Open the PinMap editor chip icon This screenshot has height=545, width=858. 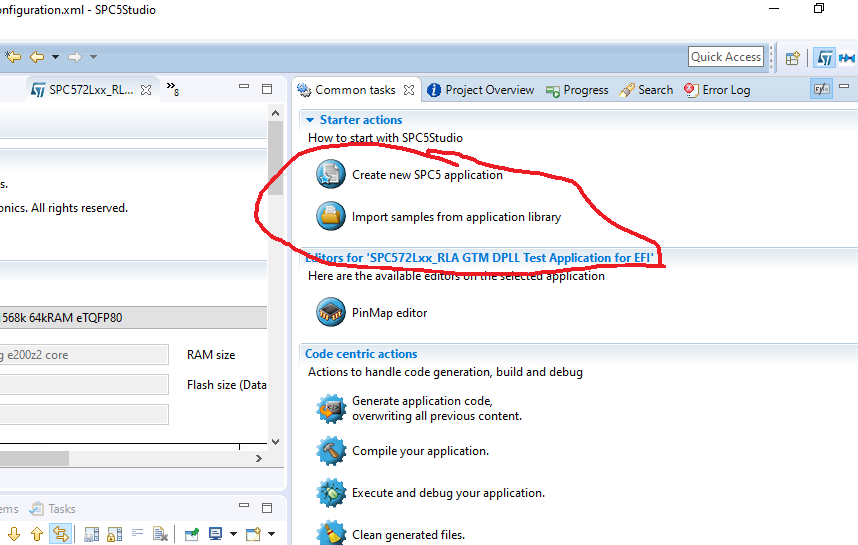point(331,312)
